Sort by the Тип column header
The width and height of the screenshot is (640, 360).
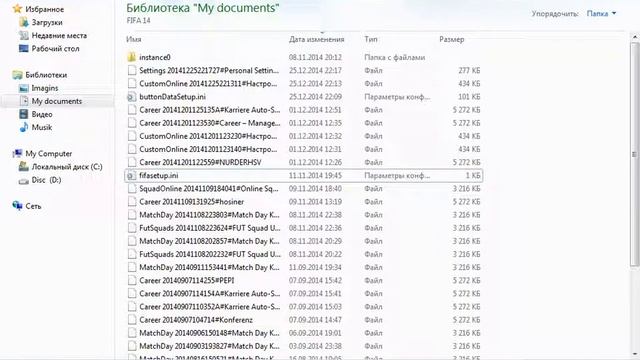[x=371, y=40]
